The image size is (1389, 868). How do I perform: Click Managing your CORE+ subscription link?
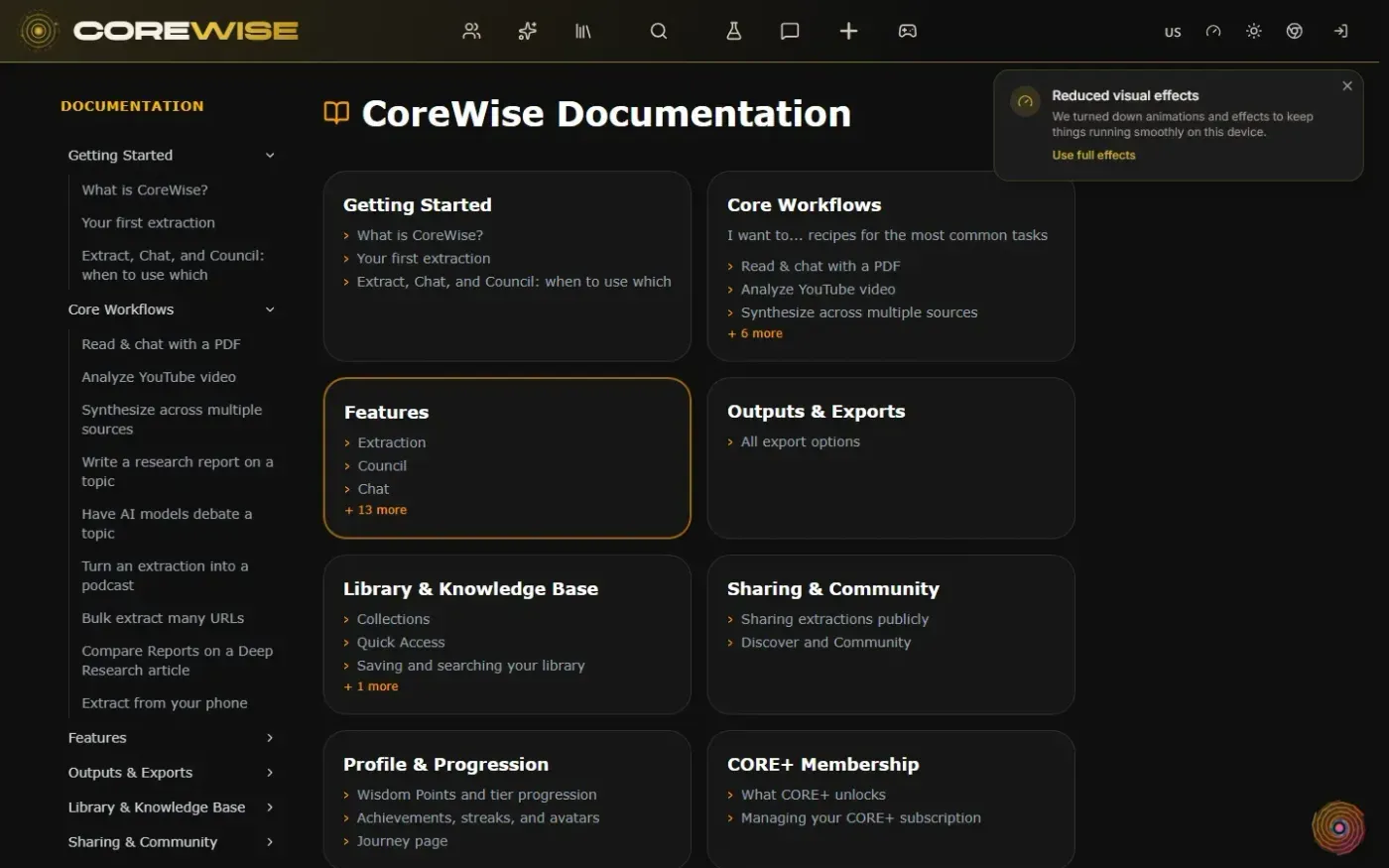[x=860, y=817]
